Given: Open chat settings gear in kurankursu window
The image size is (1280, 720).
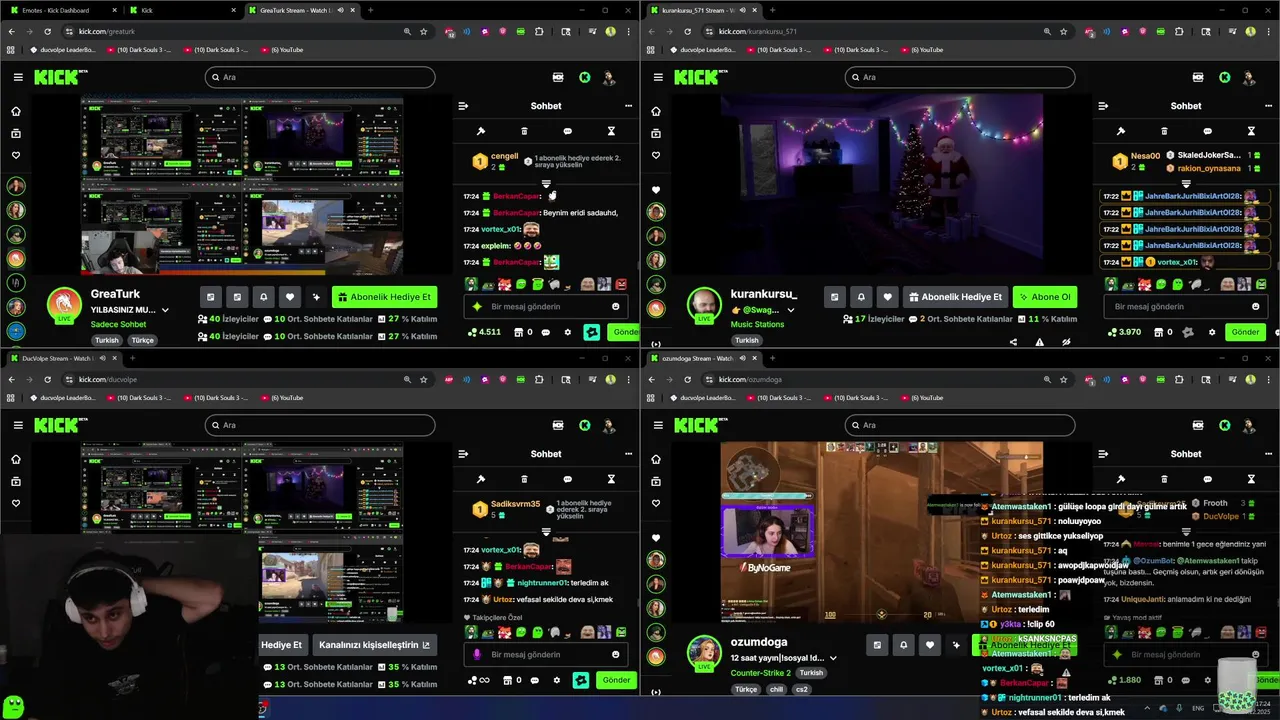Looking at the screenshot, I should pyautogui.click(x=1212, y=332).
